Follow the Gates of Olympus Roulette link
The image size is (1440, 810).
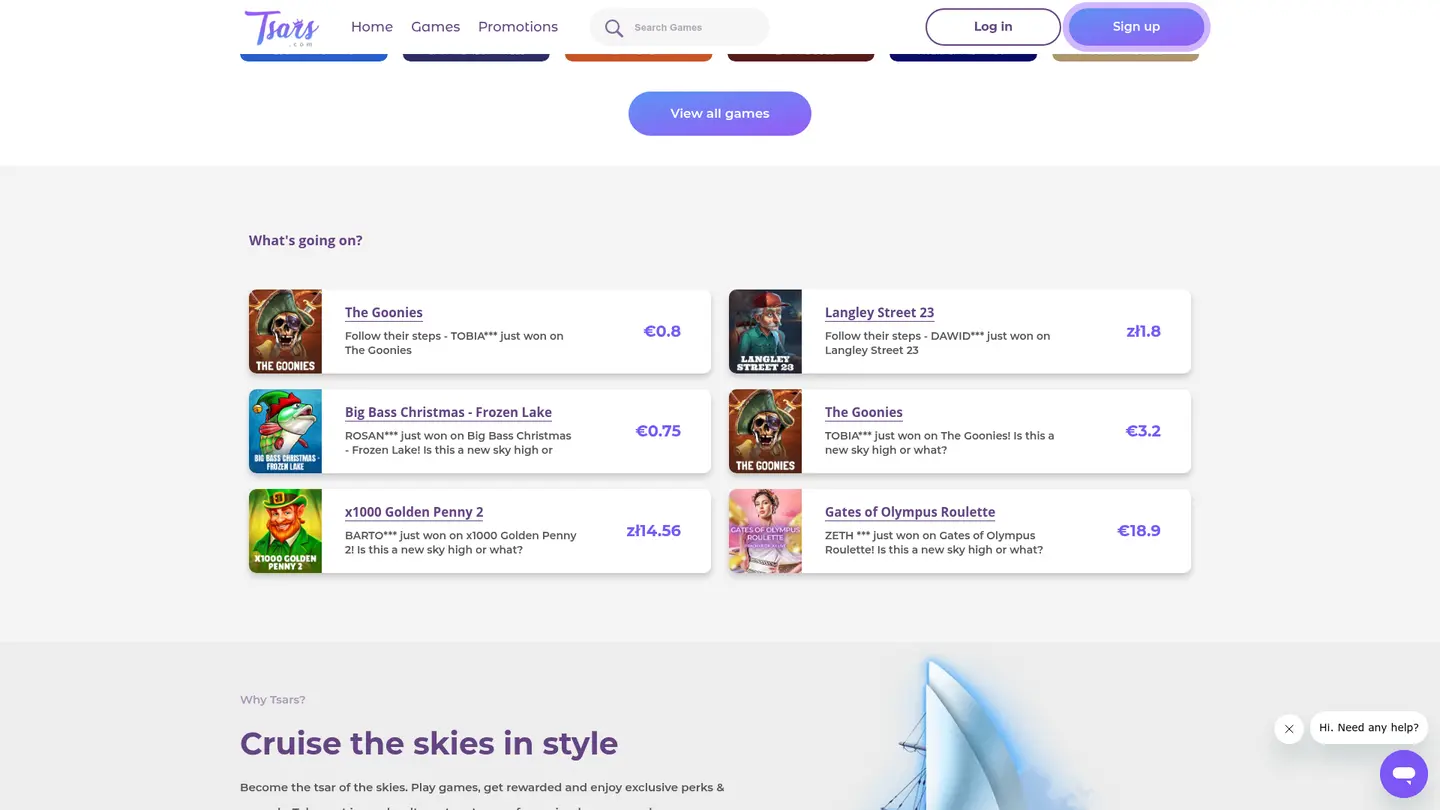(x=910, y=512)
